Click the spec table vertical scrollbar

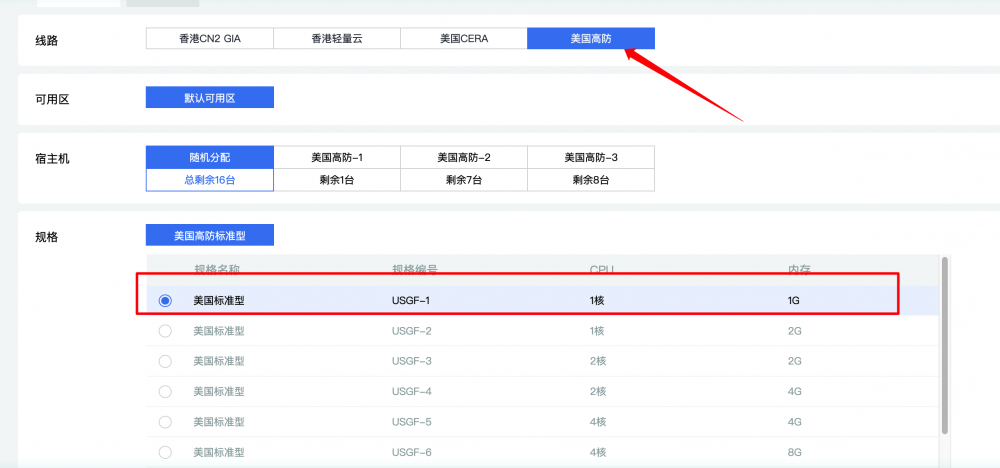coord(944,340)
